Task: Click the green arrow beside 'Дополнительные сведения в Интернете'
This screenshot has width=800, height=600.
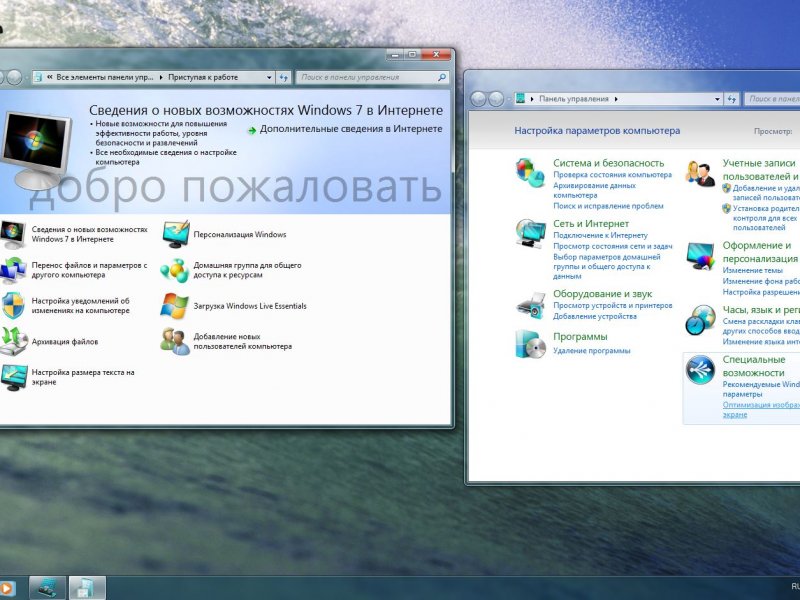Action: pos(252,131)
